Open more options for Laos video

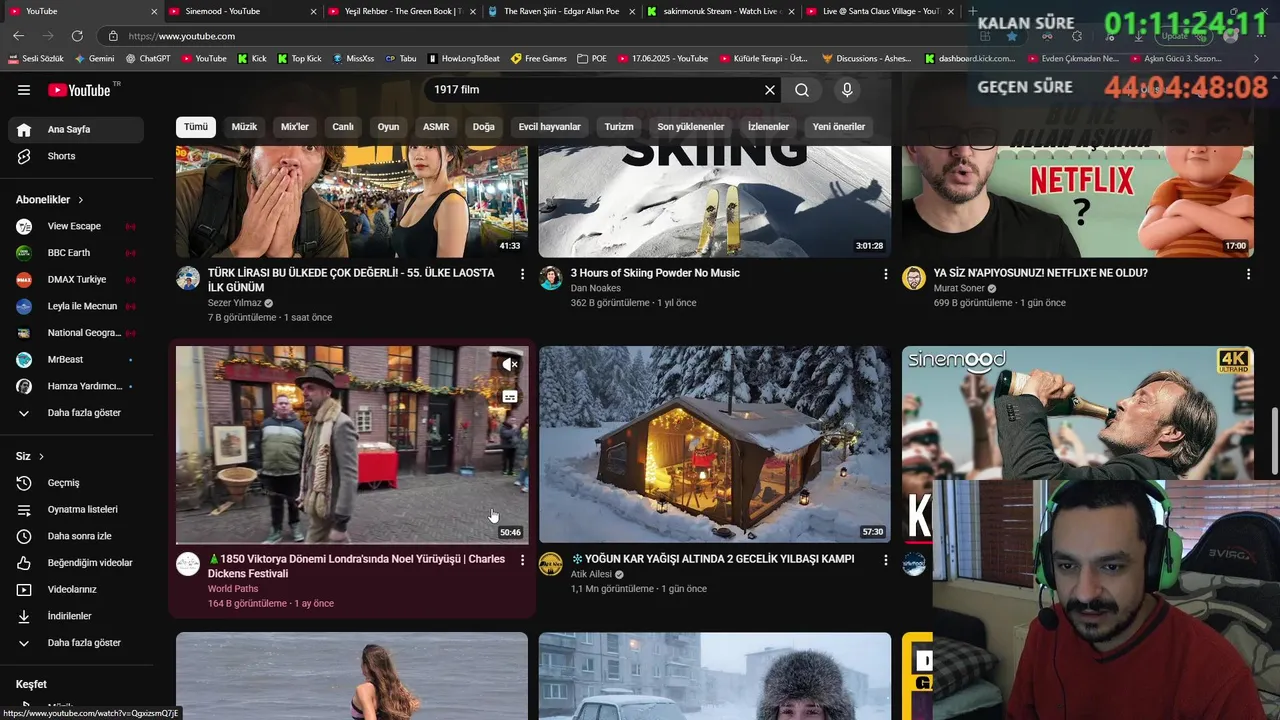pyautogui.click(x=522, y=274)
